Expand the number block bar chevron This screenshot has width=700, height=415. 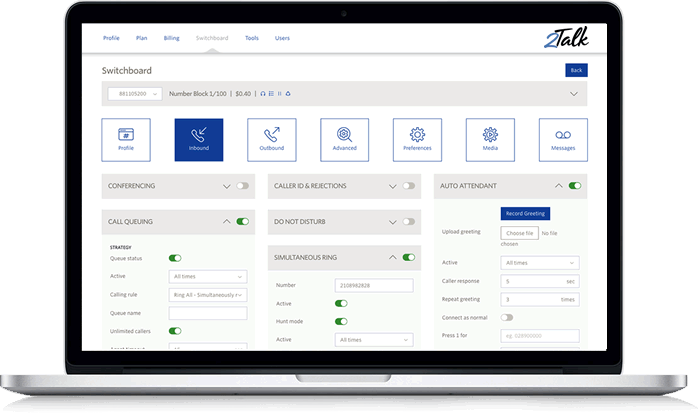[x=574, y=94]
